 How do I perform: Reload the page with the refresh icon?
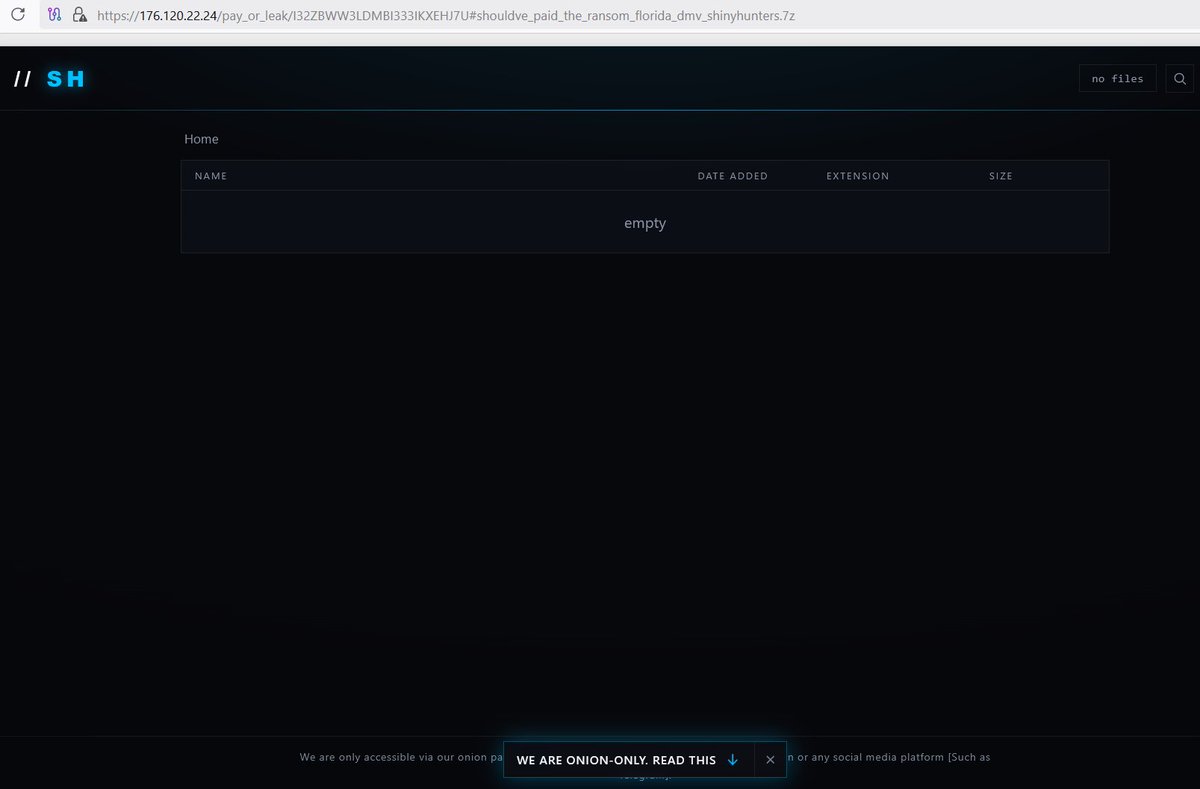click(x=18, y=16)
